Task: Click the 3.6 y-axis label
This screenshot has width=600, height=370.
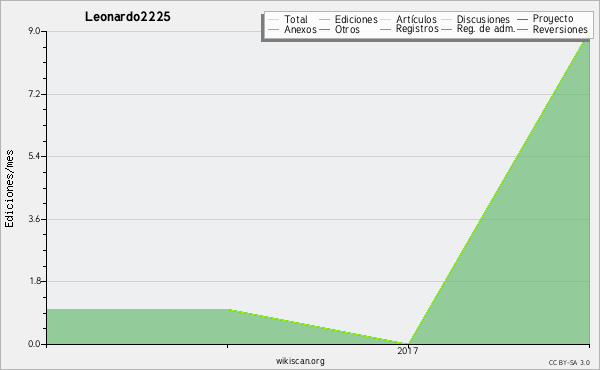Action: [x=34, y=219]
